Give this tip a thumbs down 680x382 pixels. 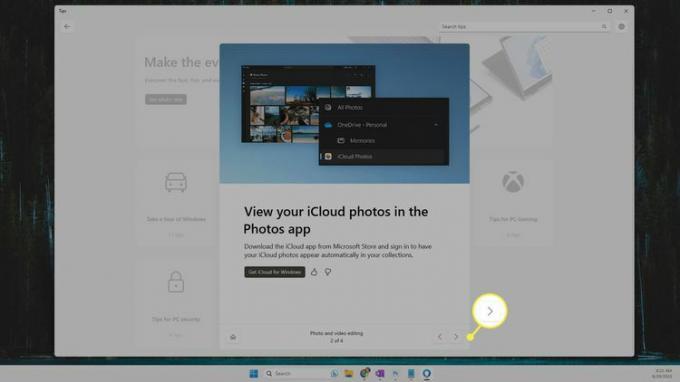coord(328,272)
